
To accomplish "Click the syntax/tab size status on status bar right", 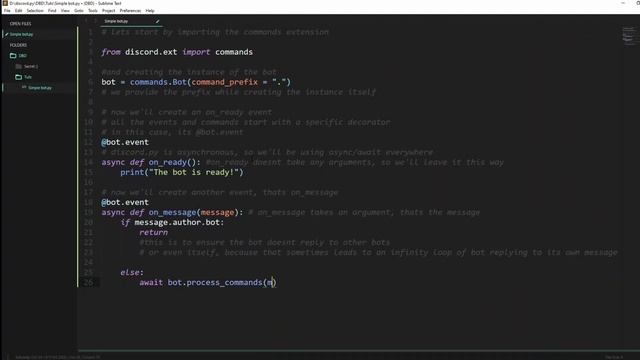I will [614, 357].
